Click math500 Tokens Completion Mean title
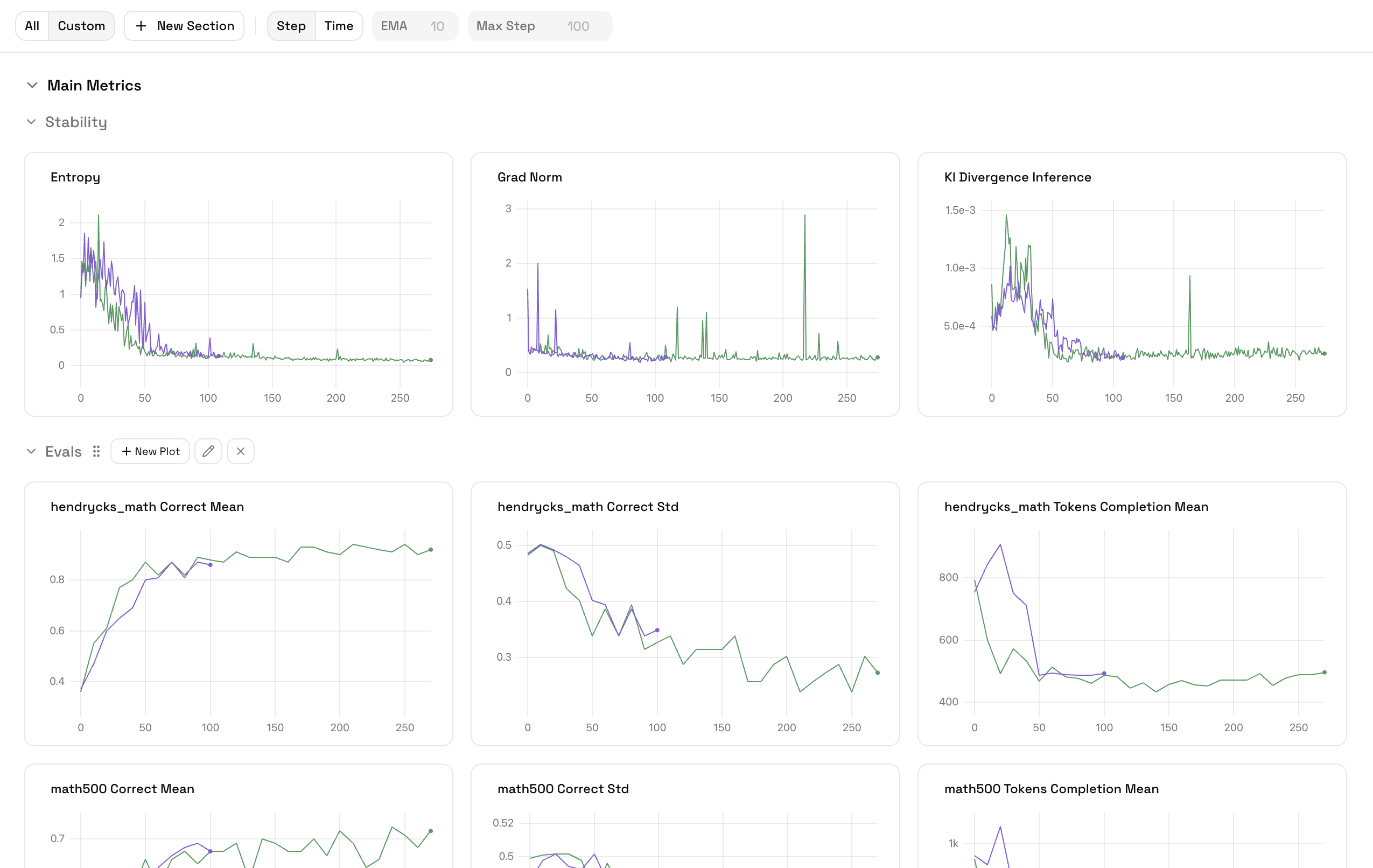Image resolution: width=1373 pixels, height=868 pixels. coord(1052,789)
